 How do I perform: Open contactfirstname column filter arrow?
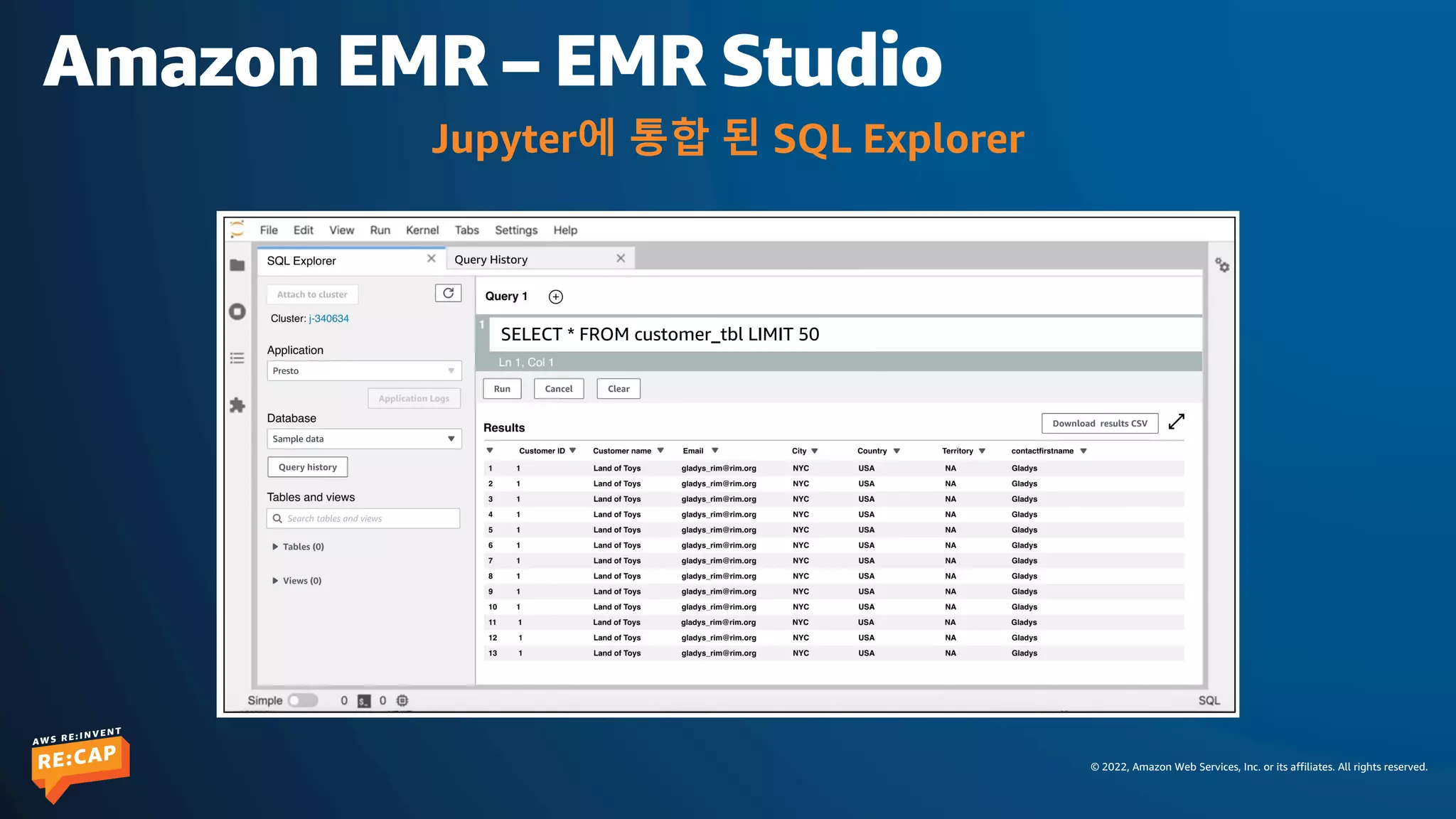pyautogui.click(x=1083, y=451)
